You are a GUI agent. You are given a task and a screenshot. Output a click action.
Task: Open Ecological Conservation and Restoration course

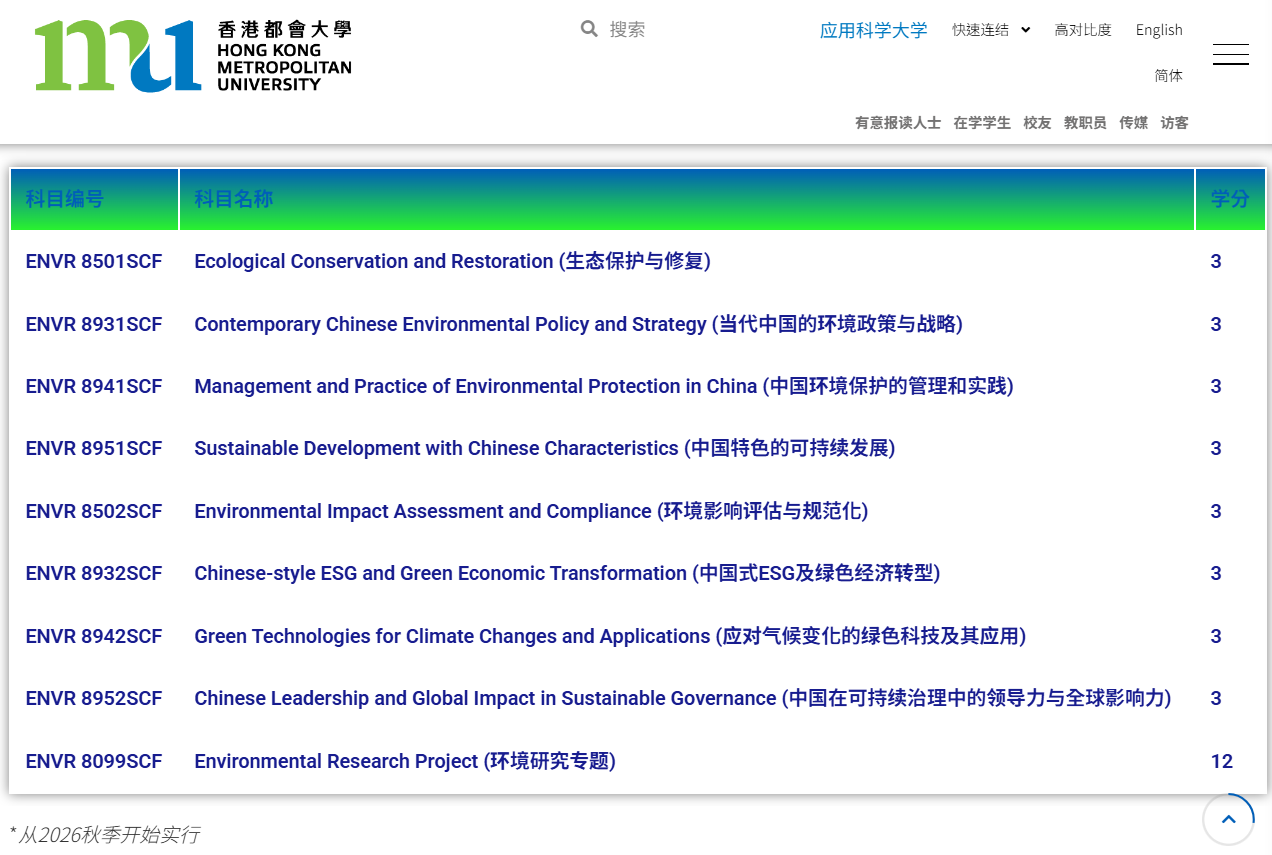point(452,261)
